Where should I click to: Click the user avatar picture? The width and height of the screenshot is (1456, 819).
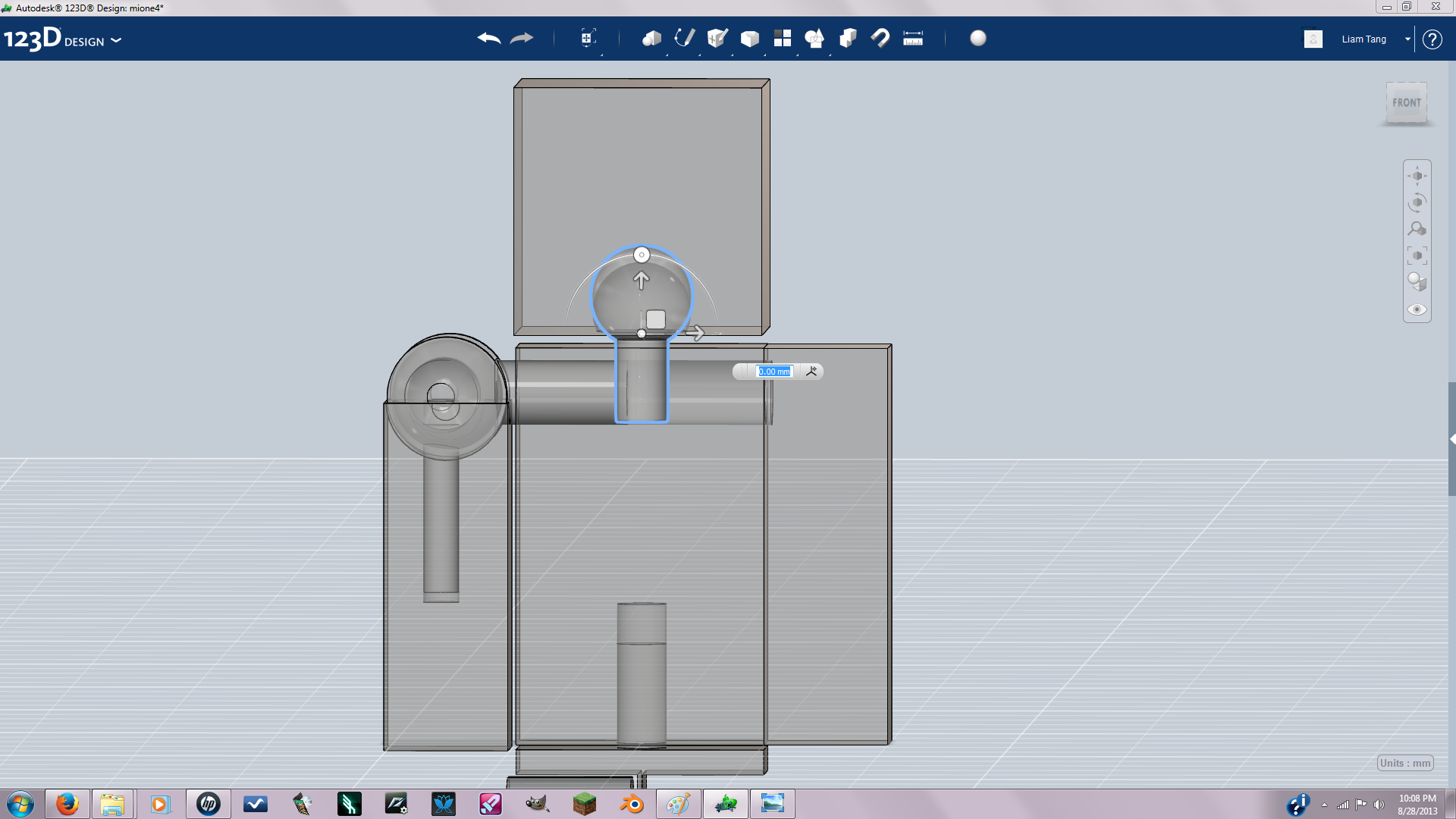(1313, 39)
